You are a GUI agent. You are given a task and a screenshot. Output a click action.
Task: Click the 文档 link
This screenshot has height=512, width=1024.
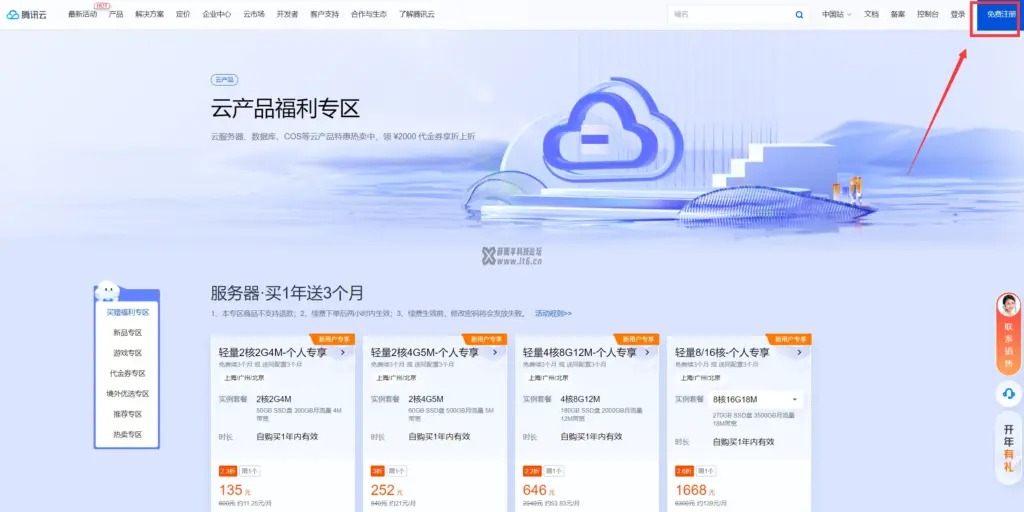coord(871,14)
